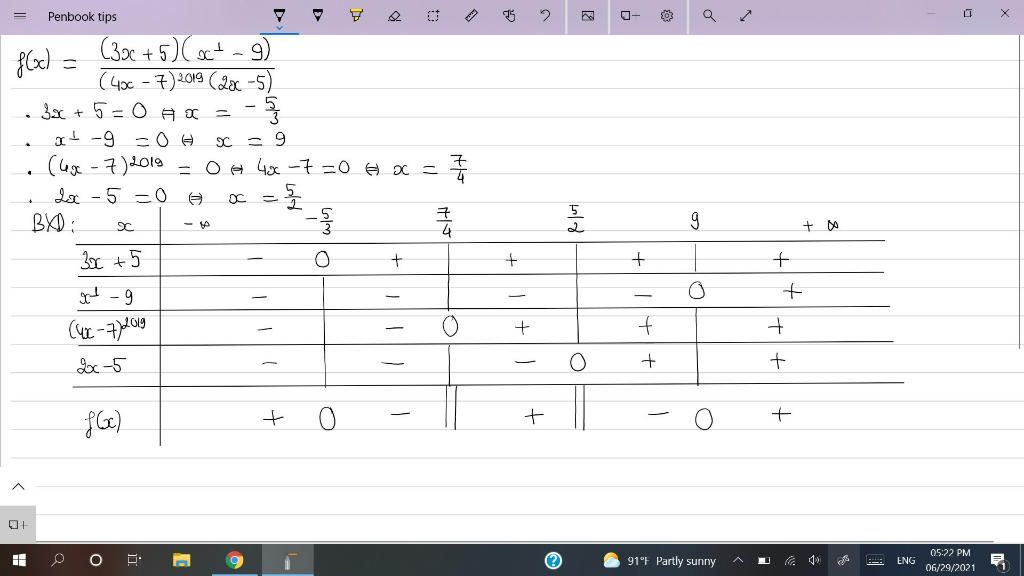Viewport: 1024px width, 576px height.
Task: Open the 91°F Partly sunny weather widget
Action: 660,560
